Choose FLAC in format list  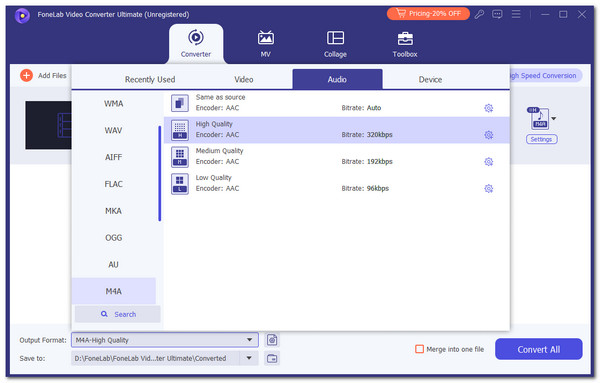(x=114, y=184)
